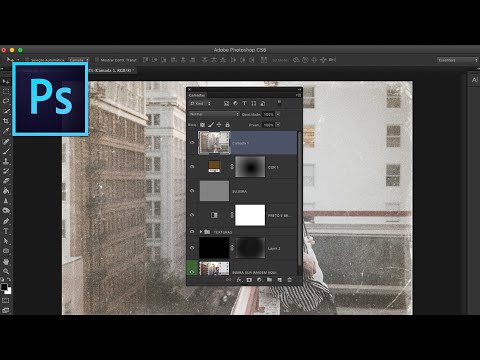Select the Pen tool
Viewport: 480px width, 360px height.
point(6,221)
